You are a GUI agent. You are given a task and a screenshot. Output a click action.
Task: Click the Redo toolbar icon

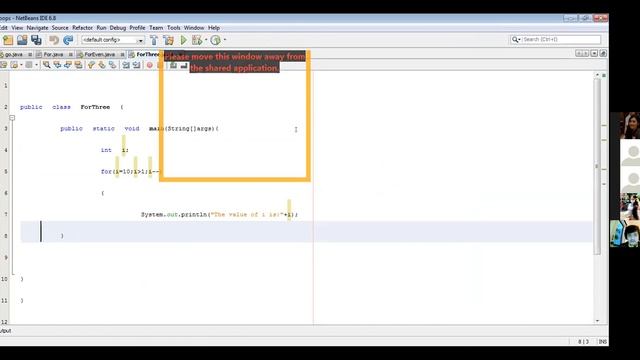(68, 40)
